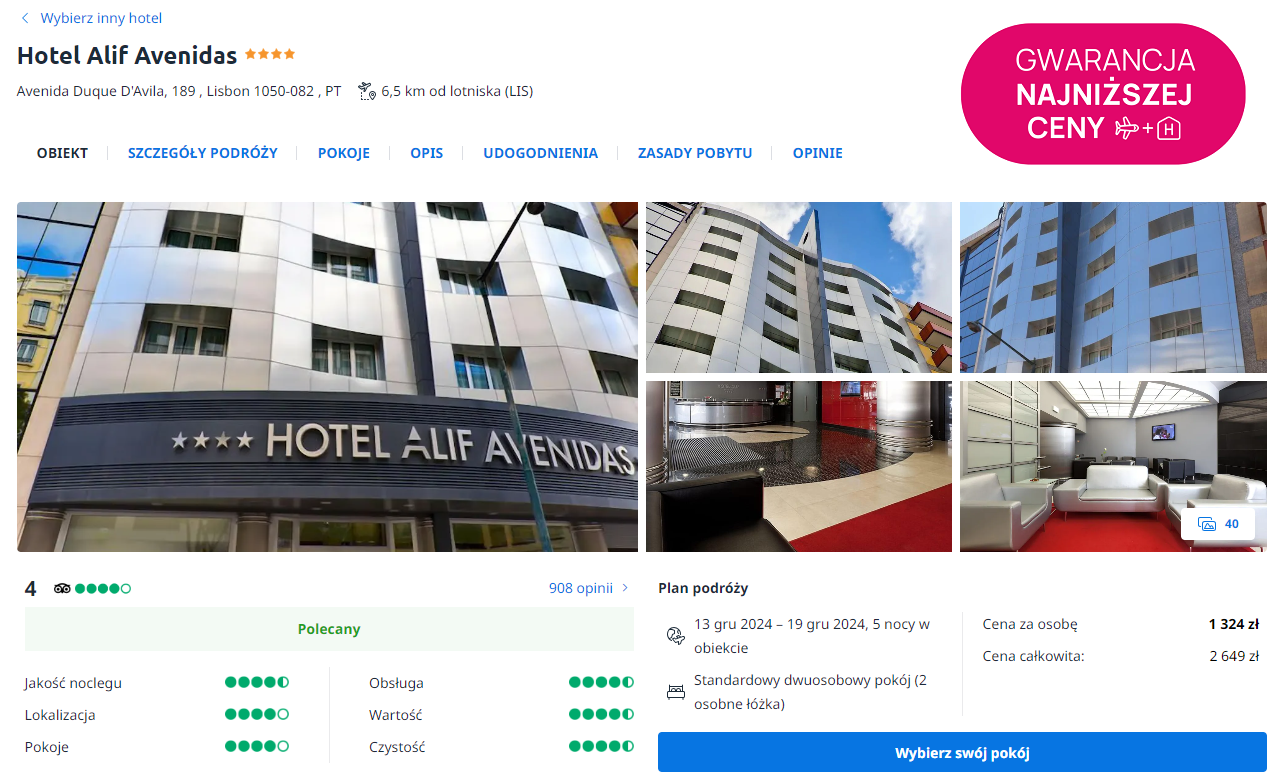
Task: Click the Wybierz swój pokój button
Action: (962, 752)
